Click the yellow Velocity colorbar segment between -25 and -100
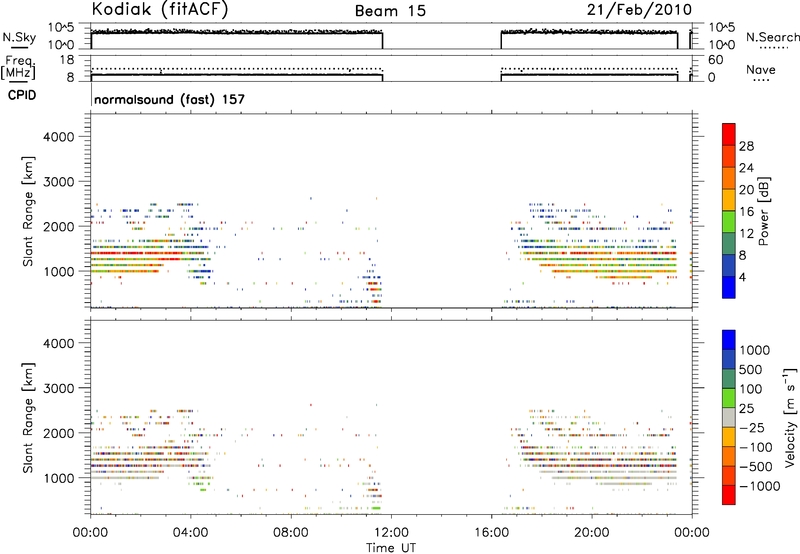800x554 pixels. [729, 437]
